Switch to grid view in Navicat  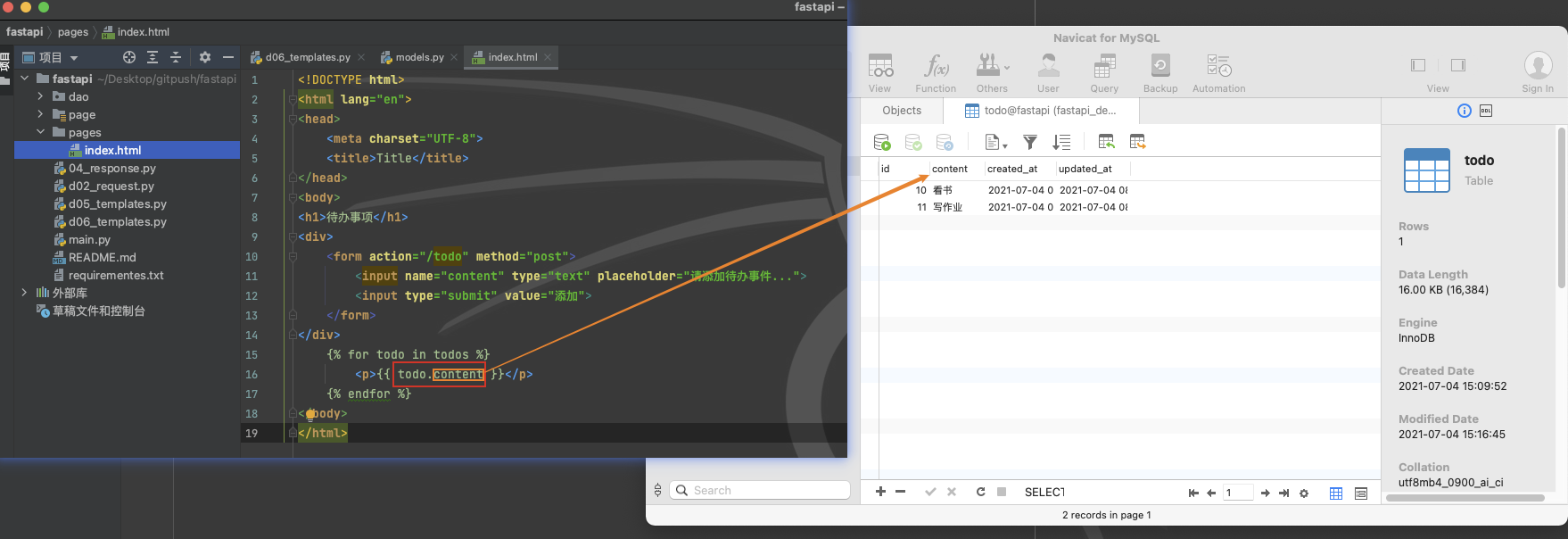(x=1336, y=493)
